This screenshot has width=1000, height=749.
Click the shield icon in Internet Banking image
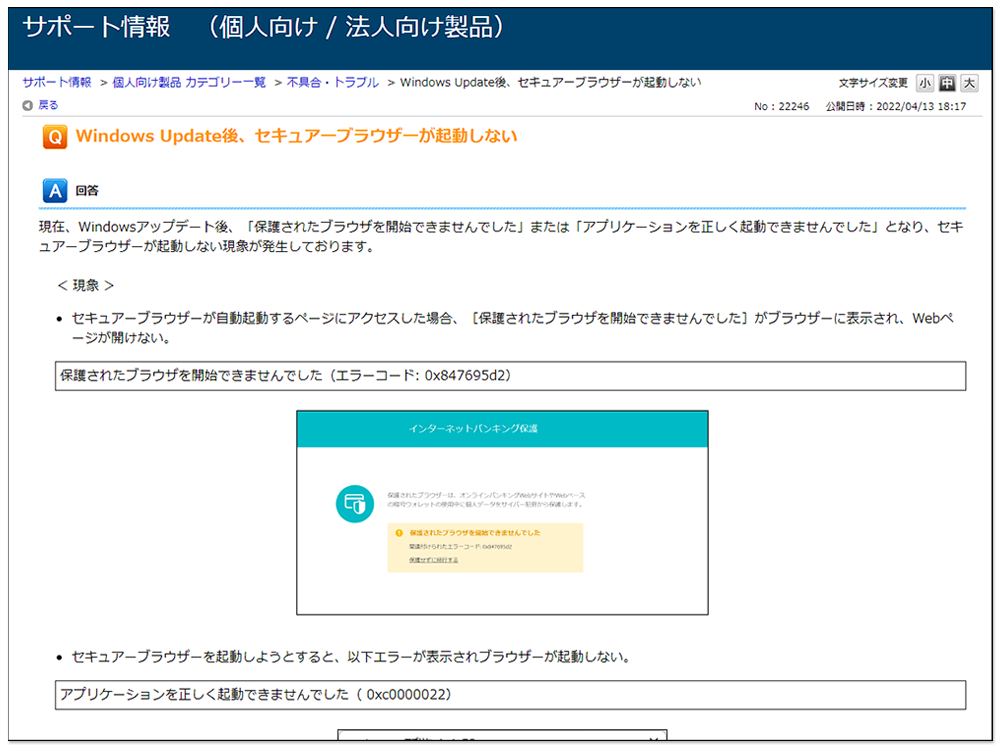click(x=355, y=503)
